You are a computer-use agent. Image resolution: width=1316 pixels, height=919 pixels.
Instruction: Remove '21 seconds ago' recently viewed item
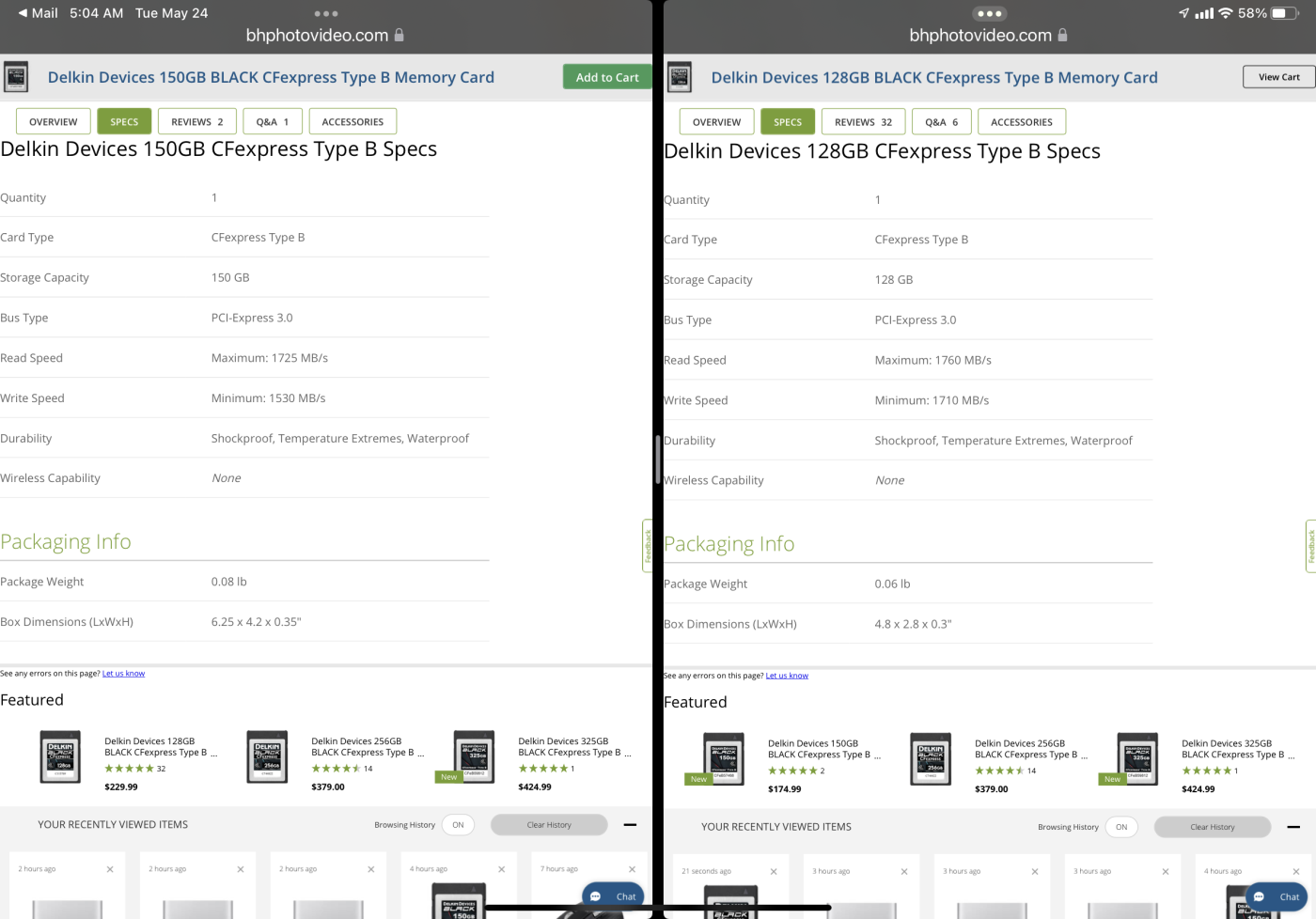pyautogui.click(x=774, y=871)
